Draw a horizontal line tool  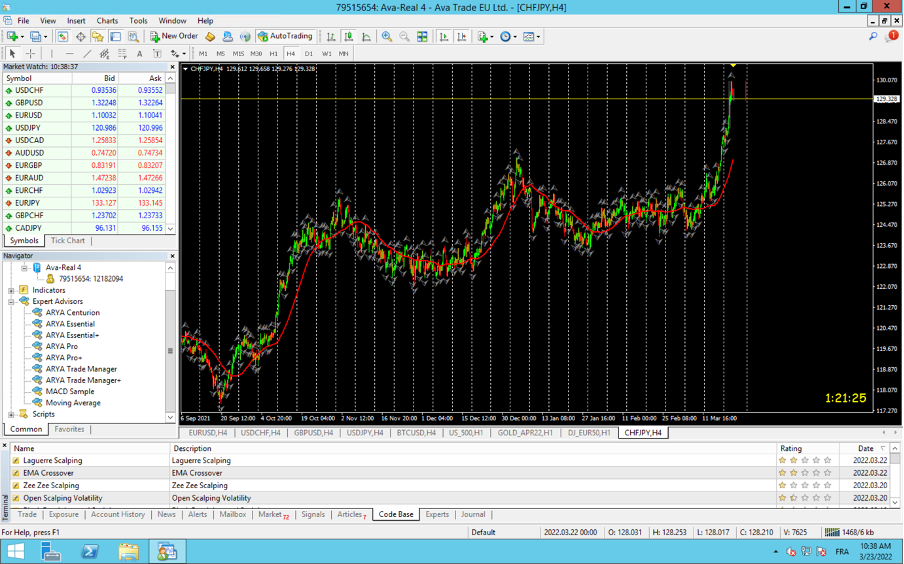[x=70, y=54]
